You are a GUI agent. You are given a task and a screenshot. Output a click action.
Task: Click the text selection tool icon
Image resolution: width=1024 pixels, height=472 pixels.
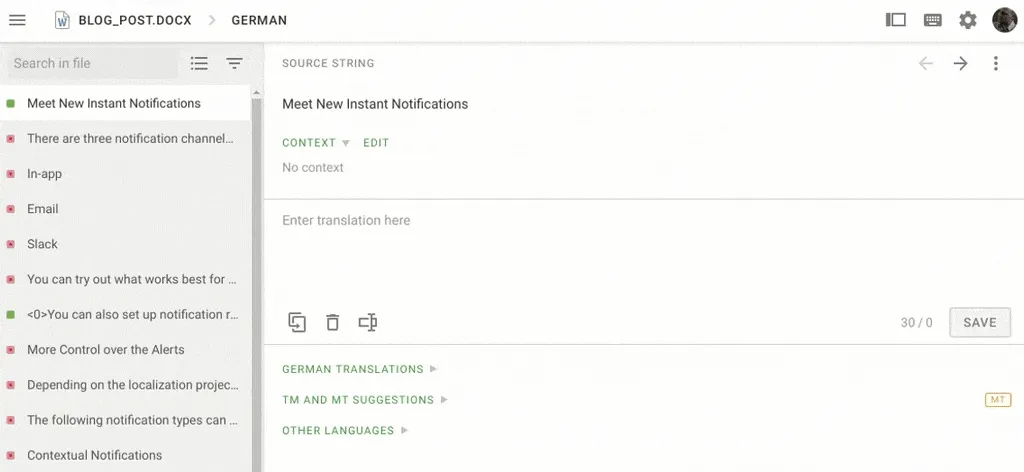(x=368, y=322)
